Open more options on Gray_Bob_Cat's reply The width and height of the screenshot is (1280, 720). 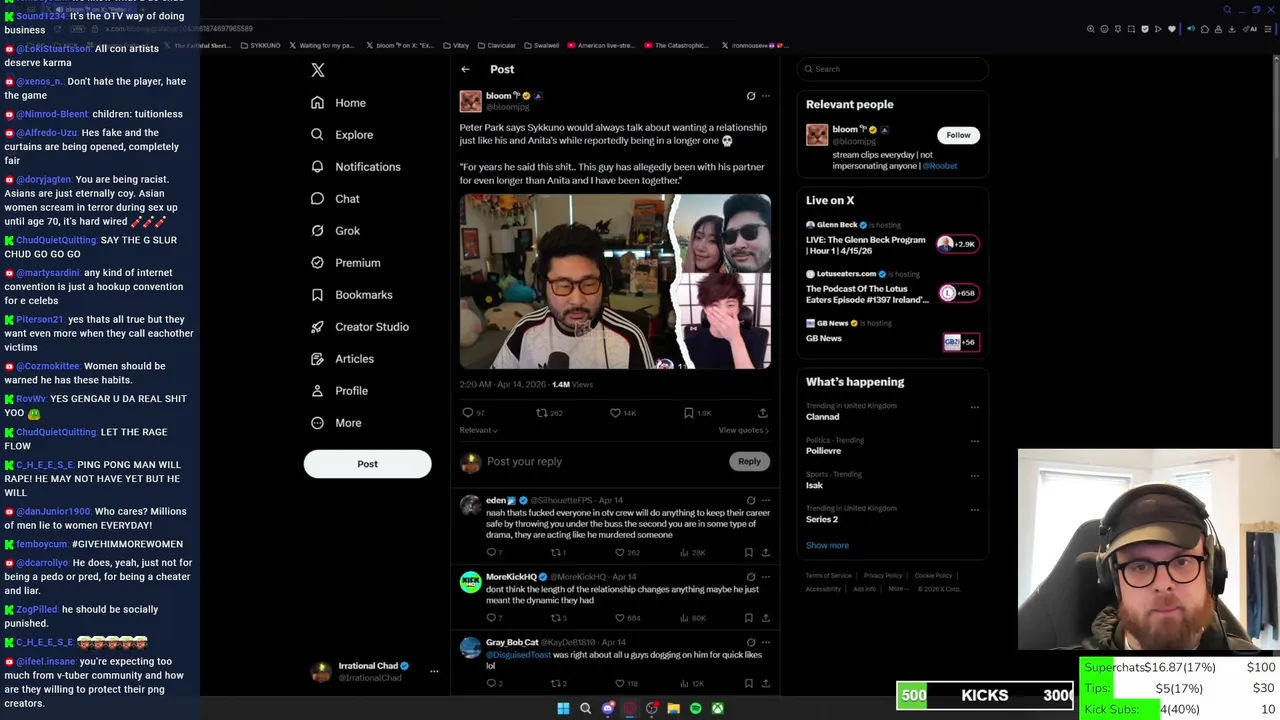pyautogui.click(x=766, y=642)
